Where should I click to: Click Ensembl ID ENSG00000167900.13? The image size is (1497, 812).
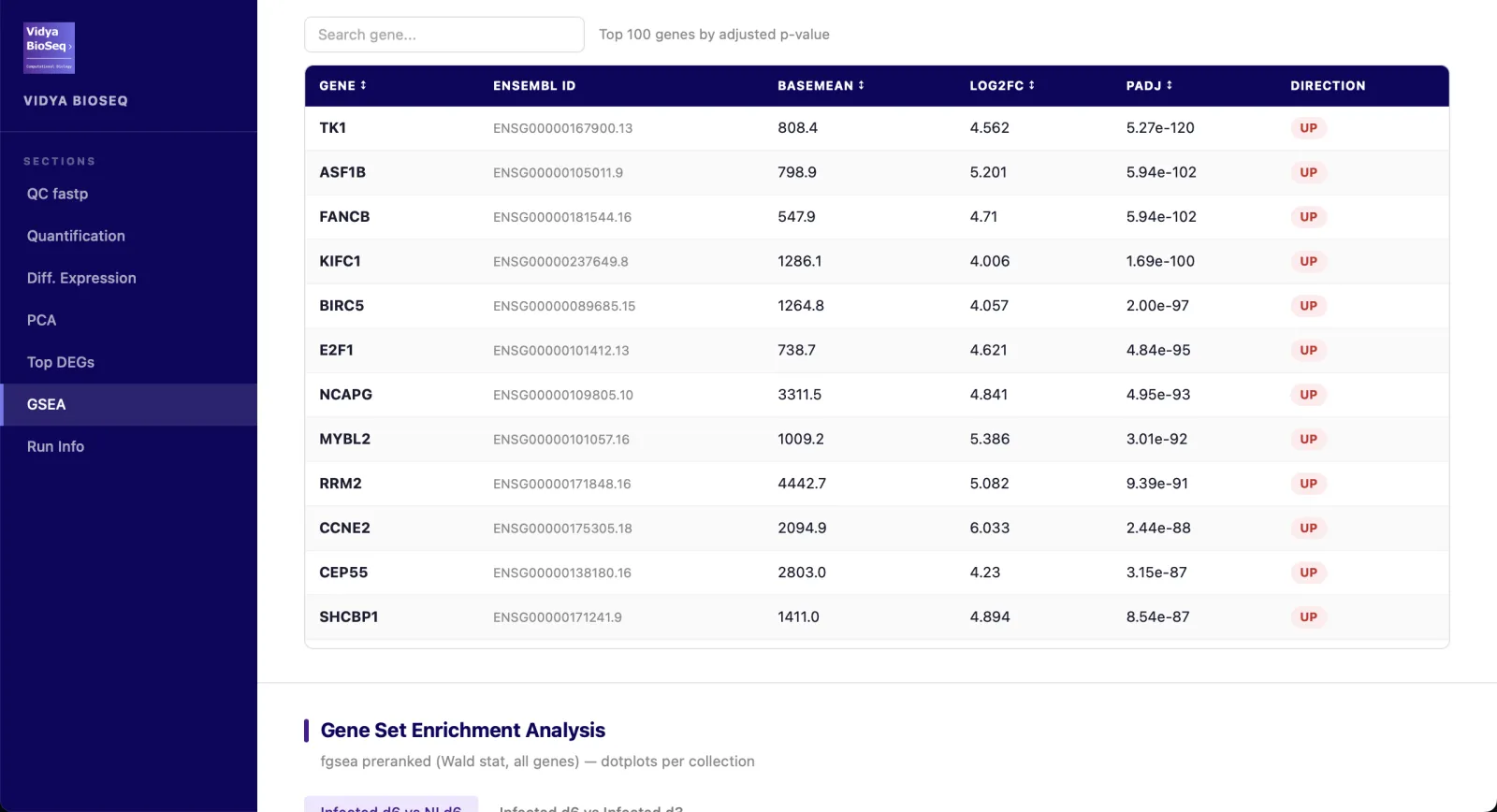(x=562, y=128)
